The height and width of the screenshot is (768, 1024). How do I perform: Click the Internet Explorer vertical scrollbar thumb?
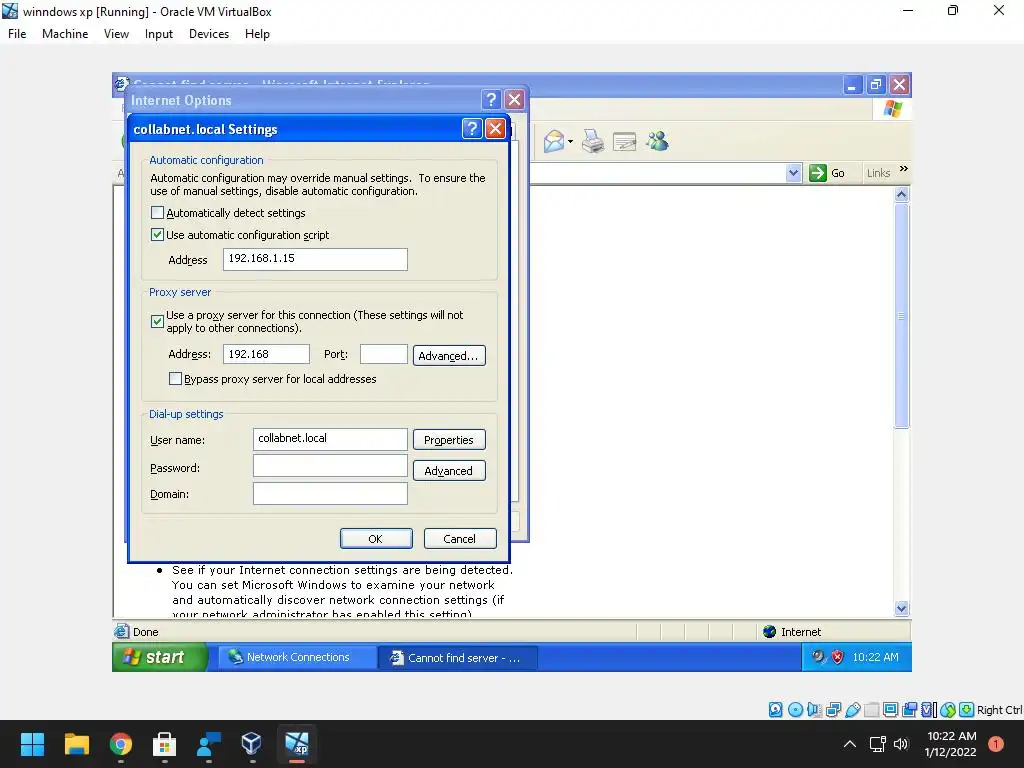tap(901, 315)
